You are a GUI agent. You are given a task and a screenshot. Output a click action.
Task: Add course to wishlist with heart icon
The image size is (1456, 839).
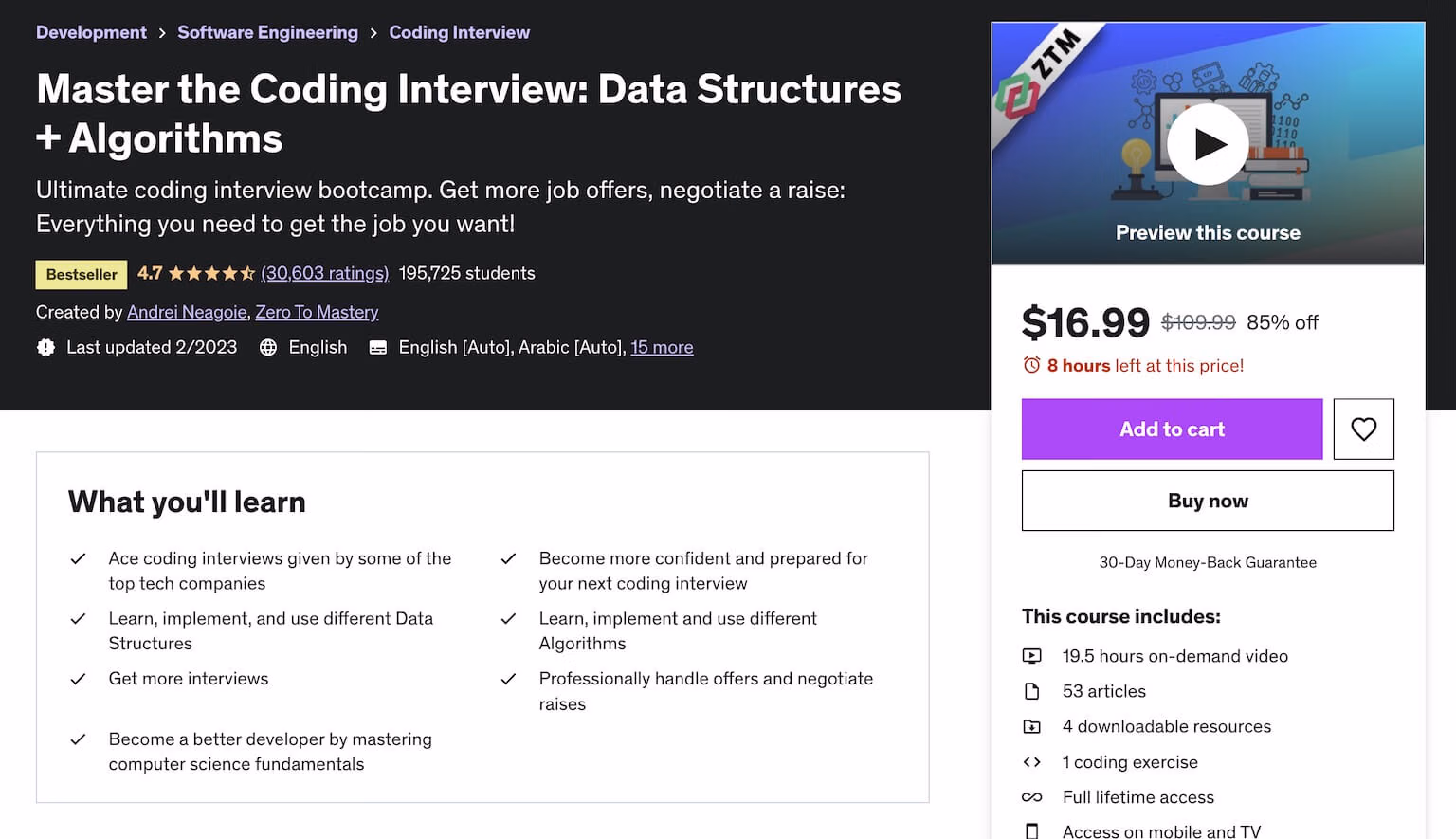tap(1363, 429)
